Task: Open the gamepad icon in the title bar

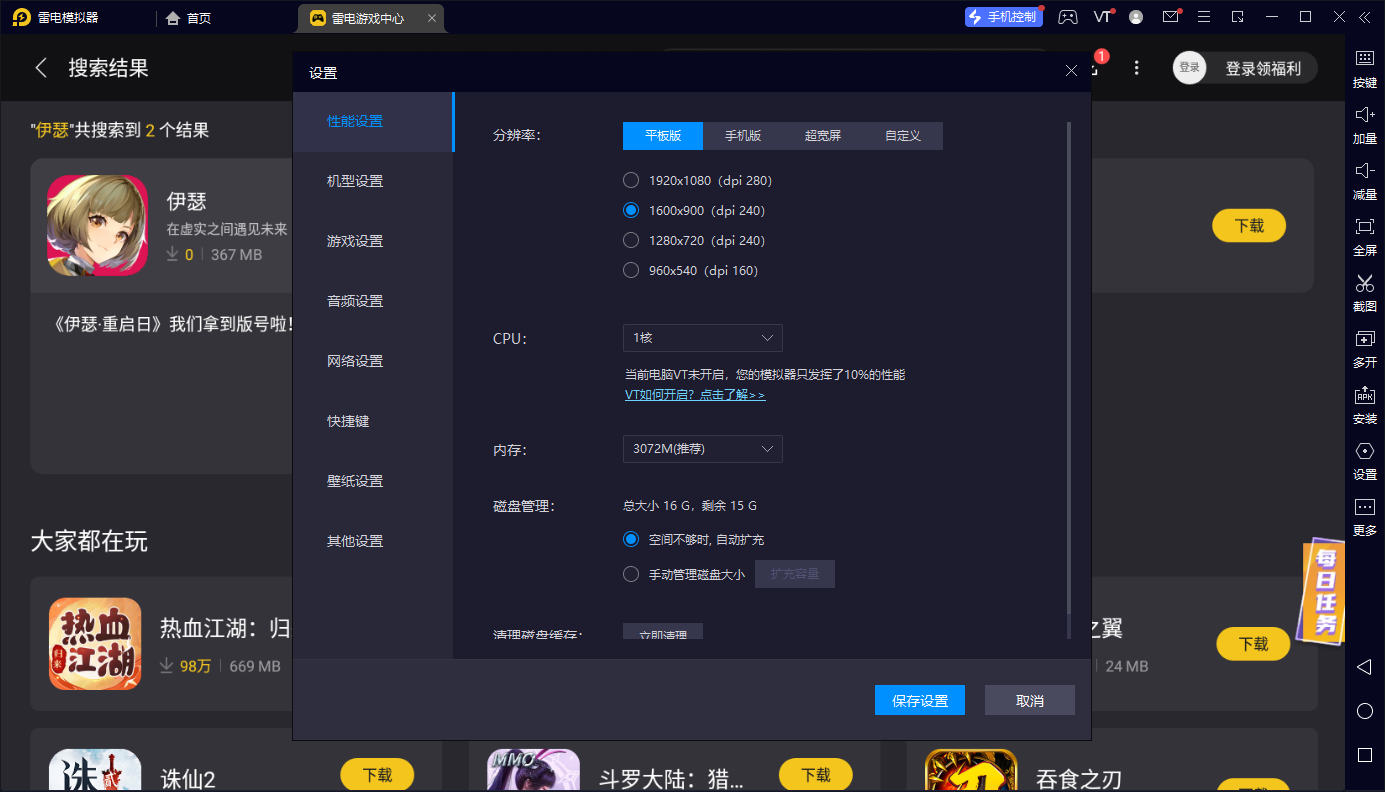Action: 1068,17
